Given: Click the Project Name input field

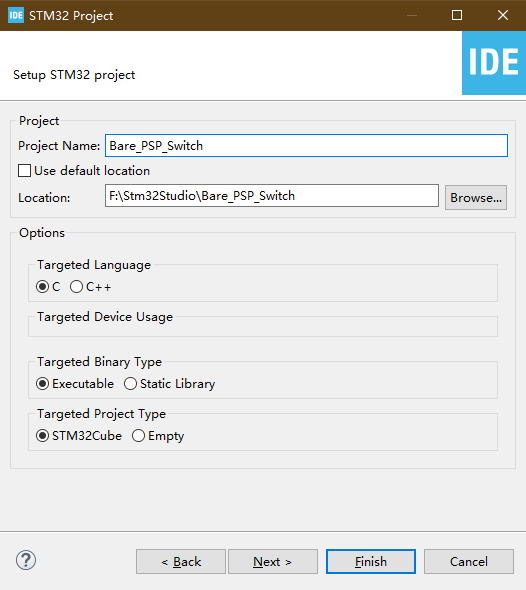Looking at the screenshot, I should (306, 146).
